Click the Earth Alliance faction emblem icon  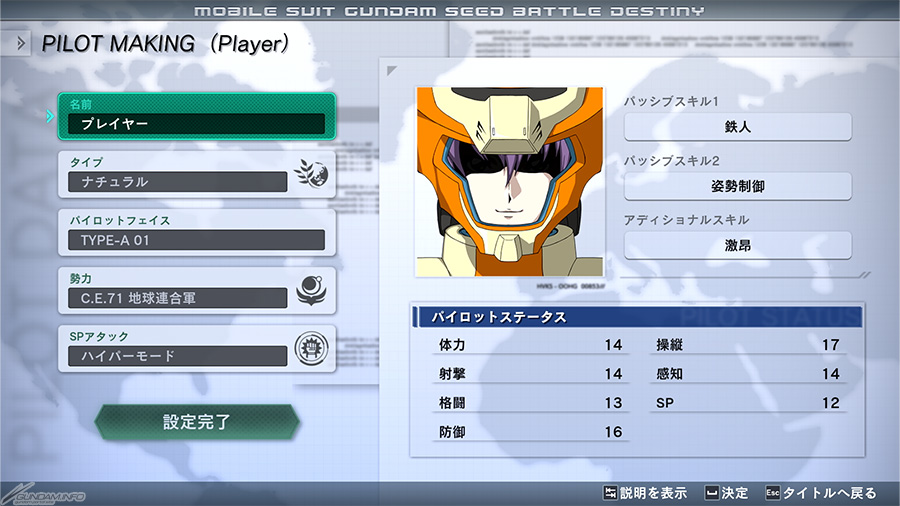coord(311,290)
